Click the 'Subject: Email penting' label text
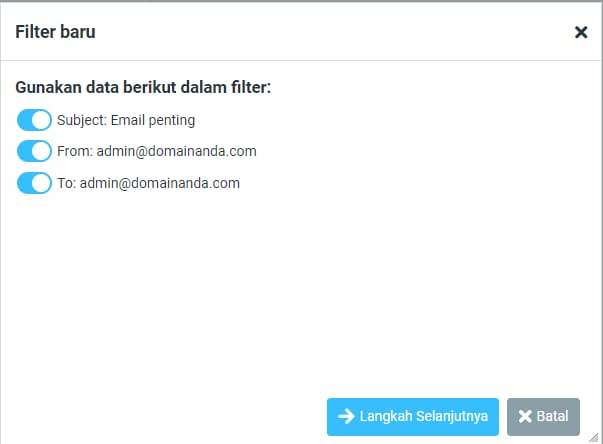 (126, 120)
